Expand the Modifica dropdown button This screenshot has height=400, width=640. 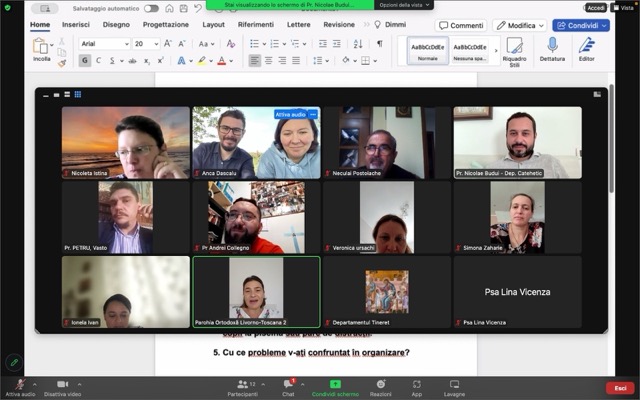[x=520, y=25]
